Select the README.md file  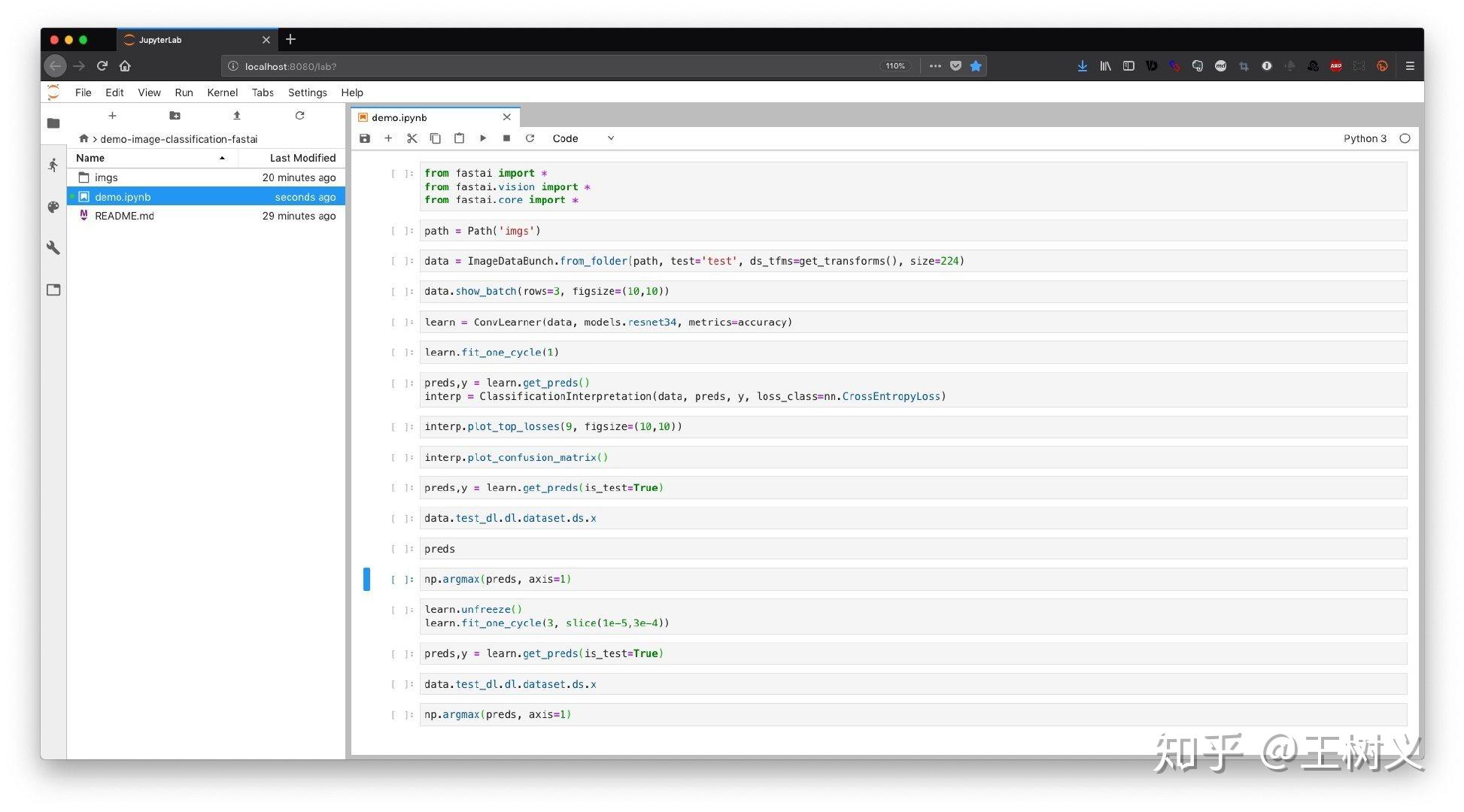click(x=124, y=216)
